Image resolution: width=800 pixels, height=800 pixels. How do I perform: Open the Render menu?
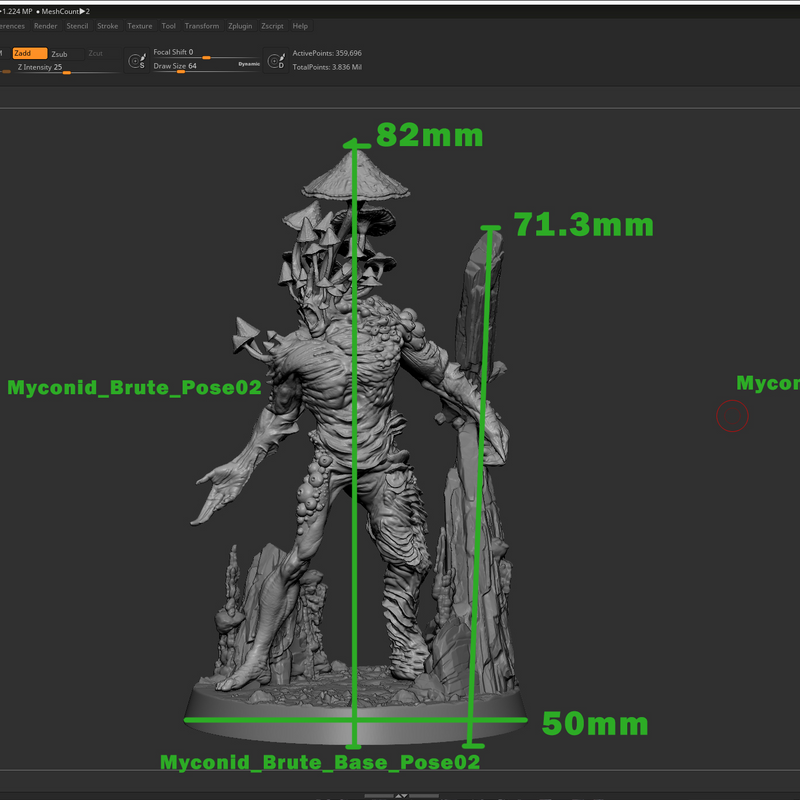pyautogui.click(x=45, y=26)
